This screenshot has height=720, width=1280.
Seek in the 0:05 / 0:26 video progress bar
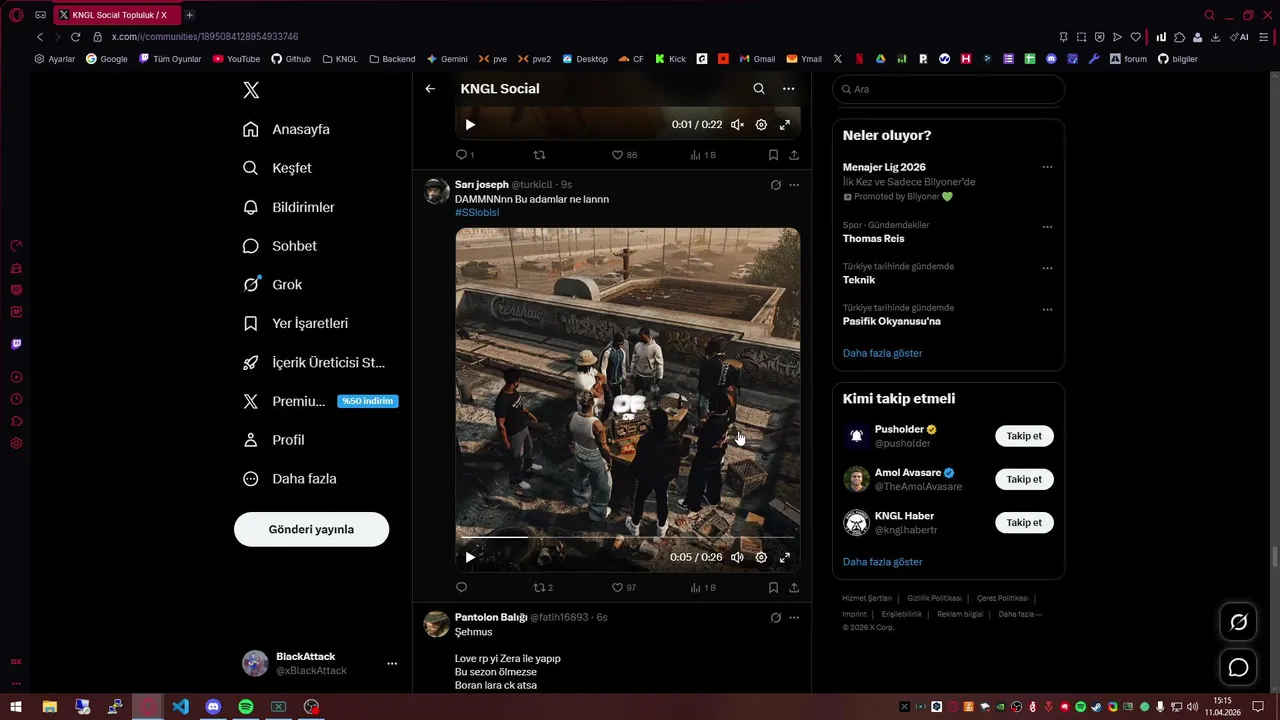coord(627,537)
